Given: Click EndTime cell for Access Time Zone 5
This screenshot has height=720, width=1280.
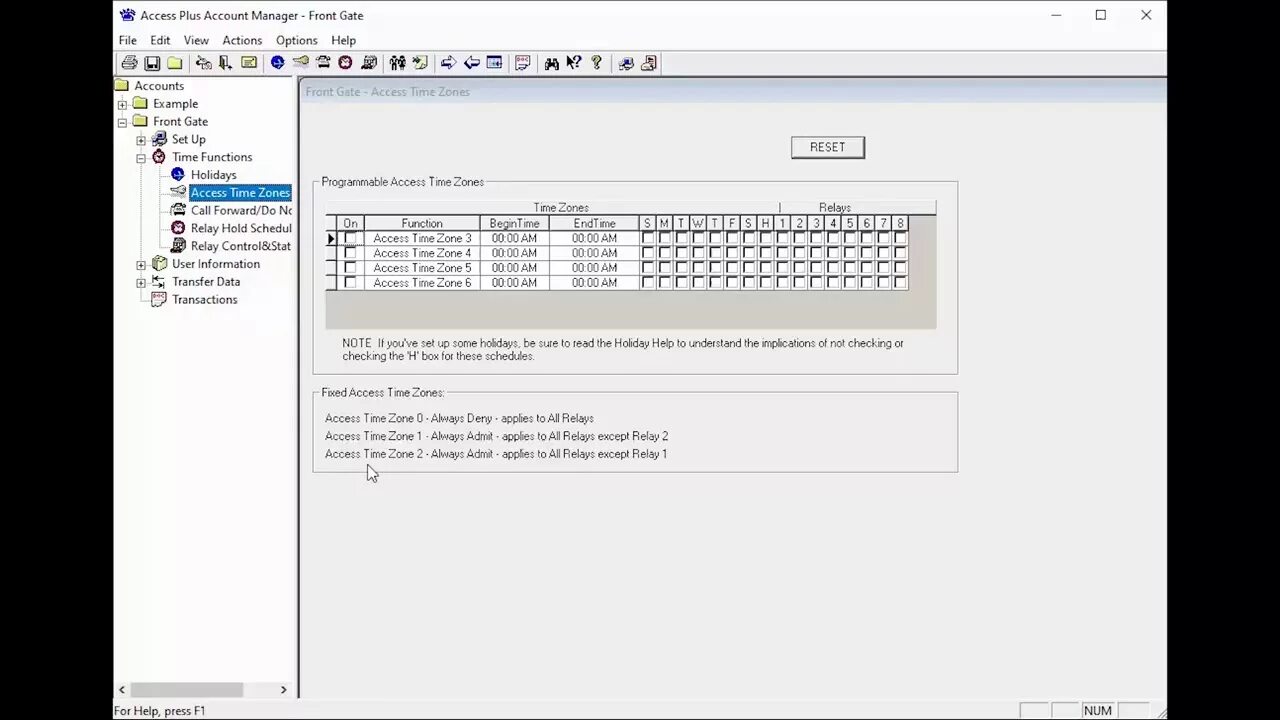Looking at the screenshot, I should (x=594, y=268).
